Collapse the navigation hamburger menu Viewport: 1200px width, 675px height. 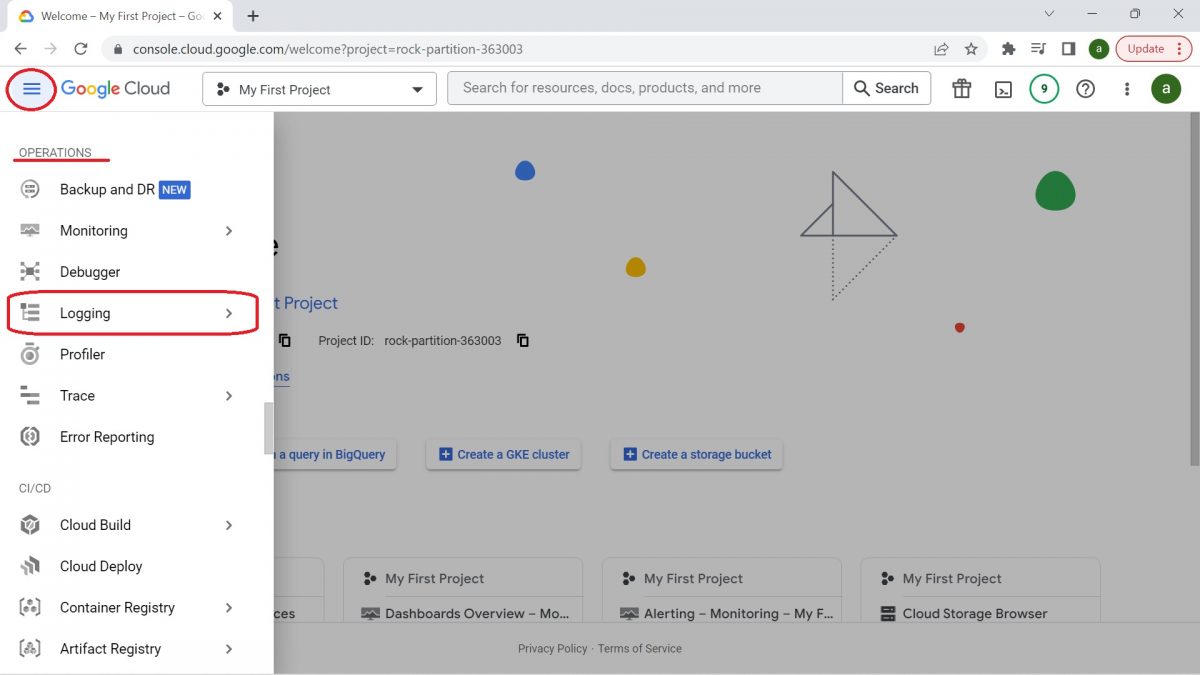pos(31,89)
